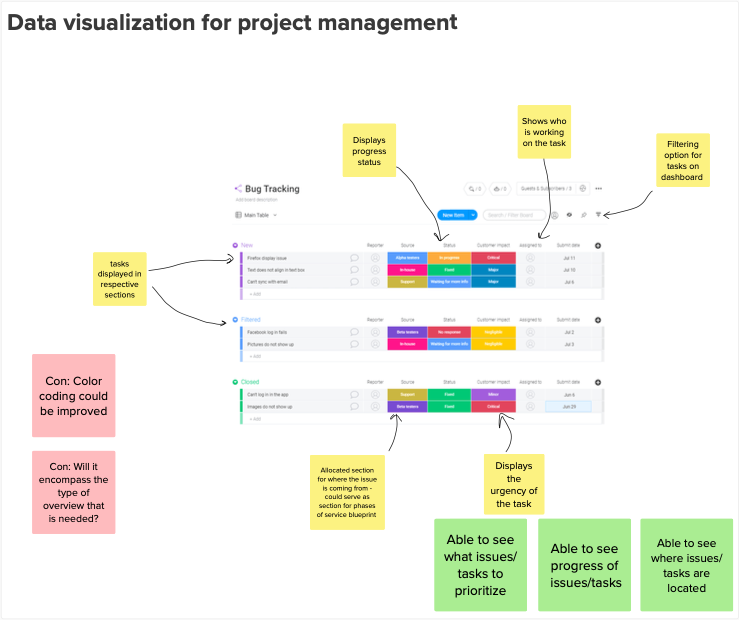Viewport: 739px width, 620px height.
Task: Open the Main Table view dropdown
Action: coord(256,214)
